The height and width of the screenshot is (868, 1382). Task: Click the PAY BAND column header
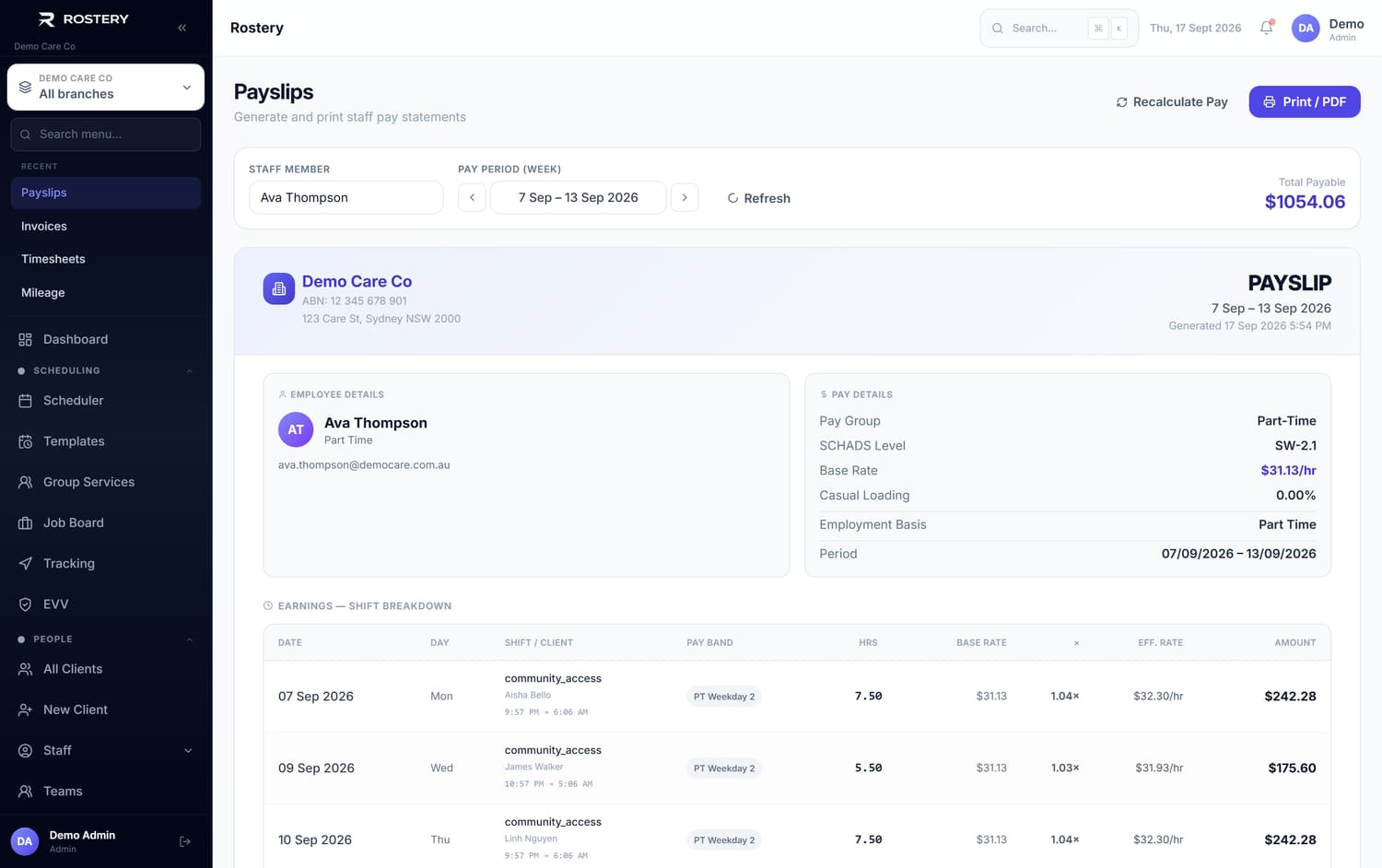(709, 643)
